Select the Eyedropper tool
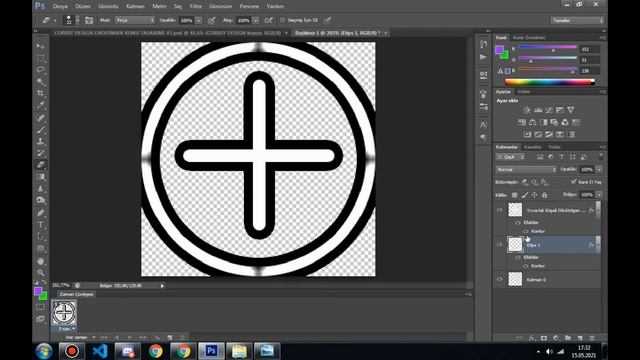640x360 pixels. coord(40,105)
